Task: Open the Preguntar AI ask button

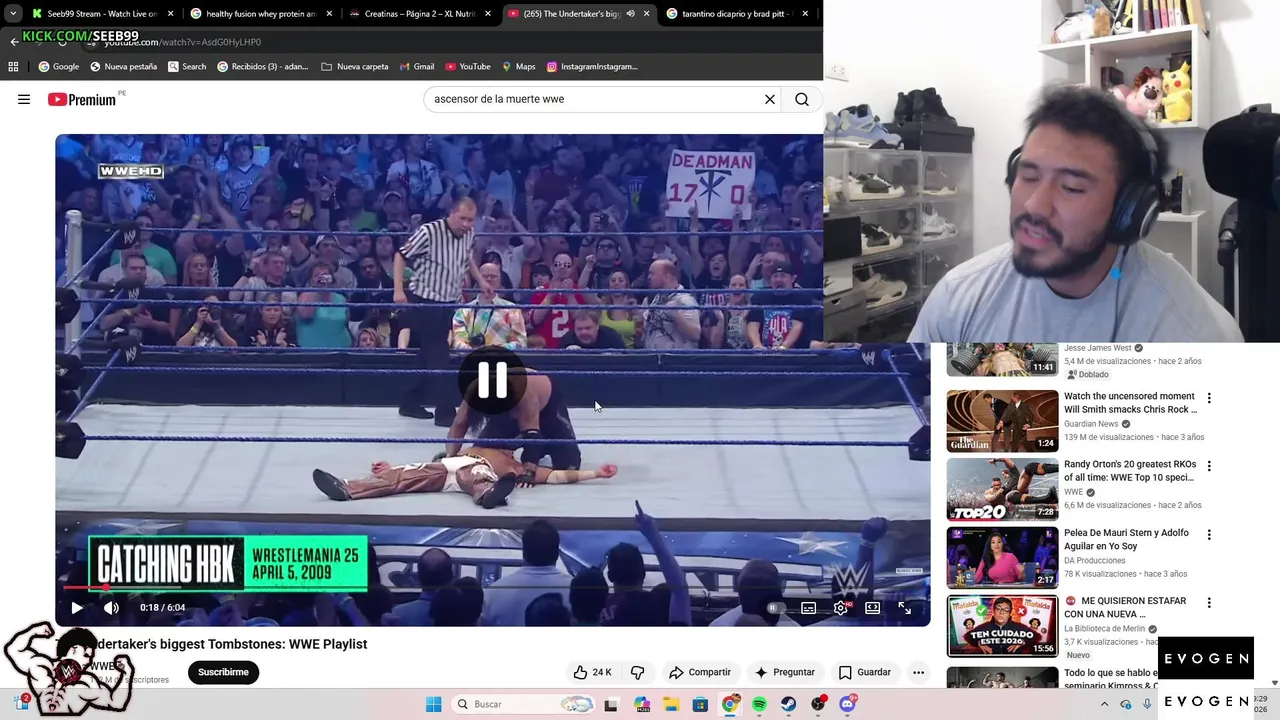Action: tap(785, 672)
